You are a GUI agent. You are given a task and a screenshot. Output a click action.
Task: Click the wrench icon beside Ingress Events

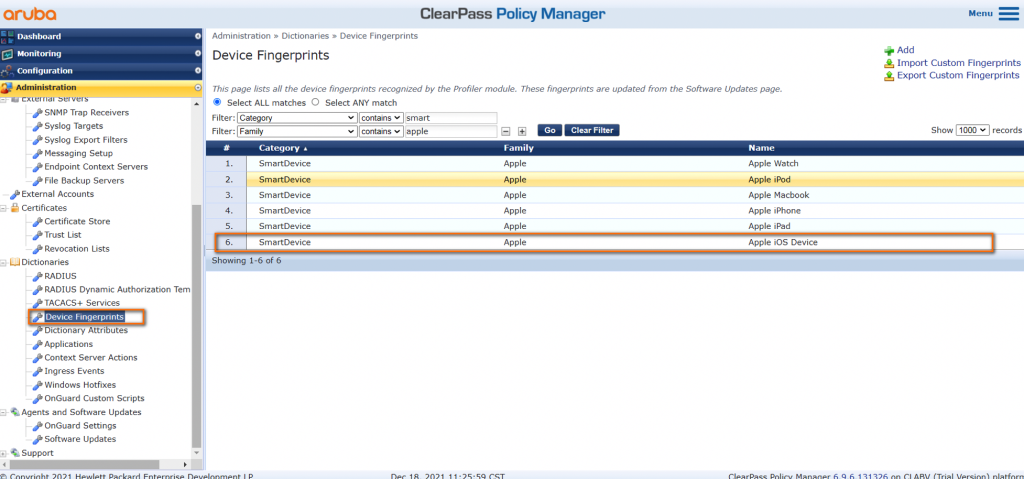[x=38, y=371]
